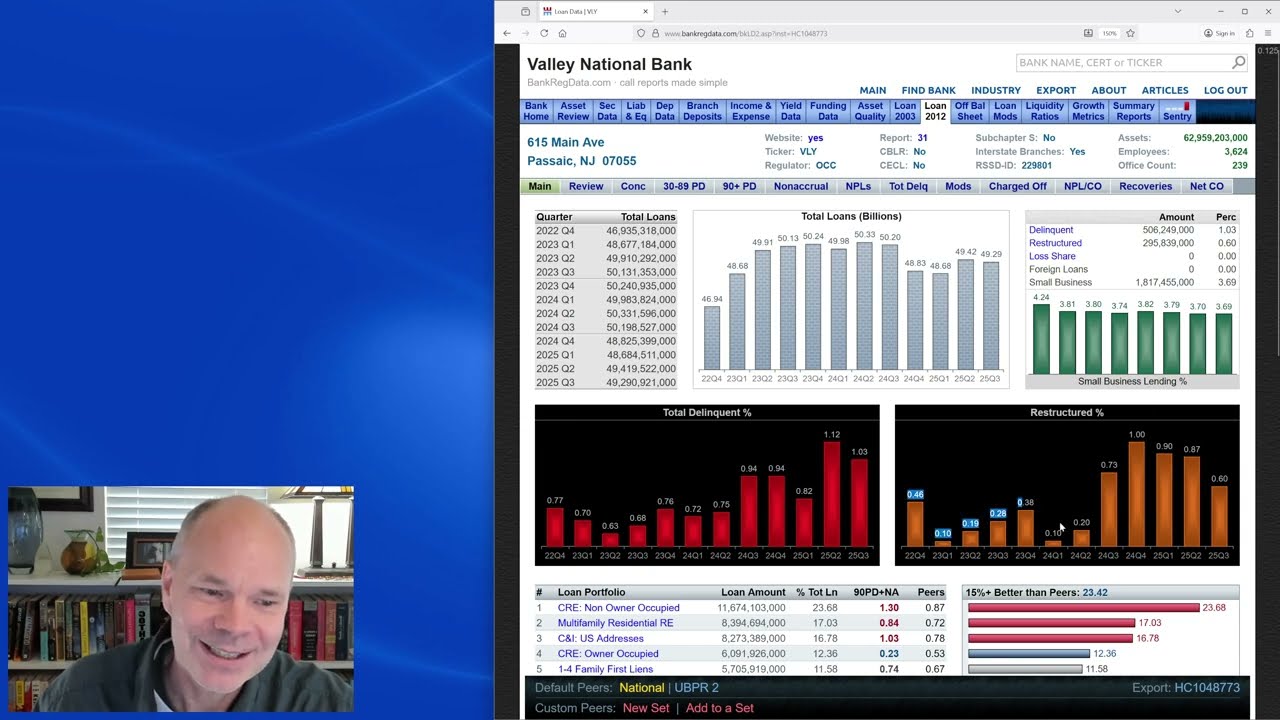
Task: Open C&I: US Addresses loan link
Action: 601,638
